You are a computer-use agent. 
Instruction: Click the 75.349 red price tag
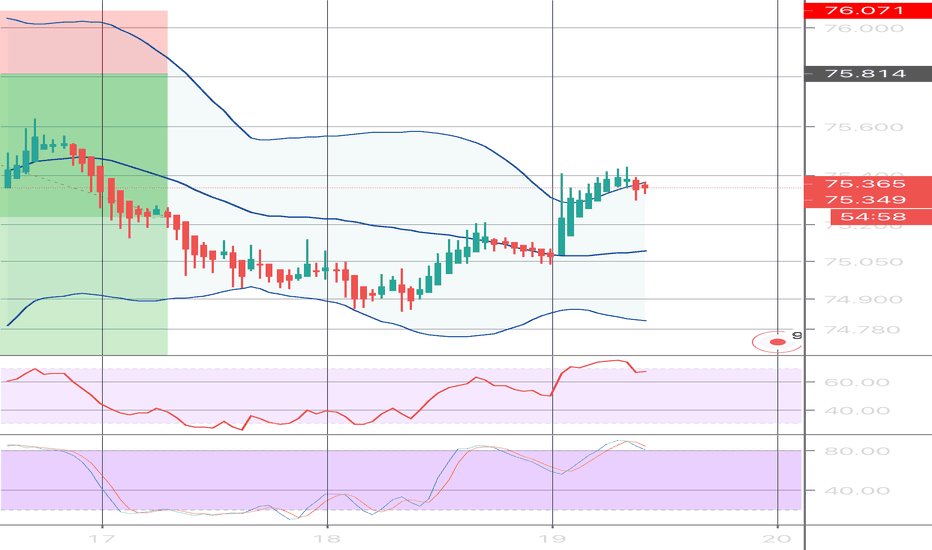[x=866, y=200]
